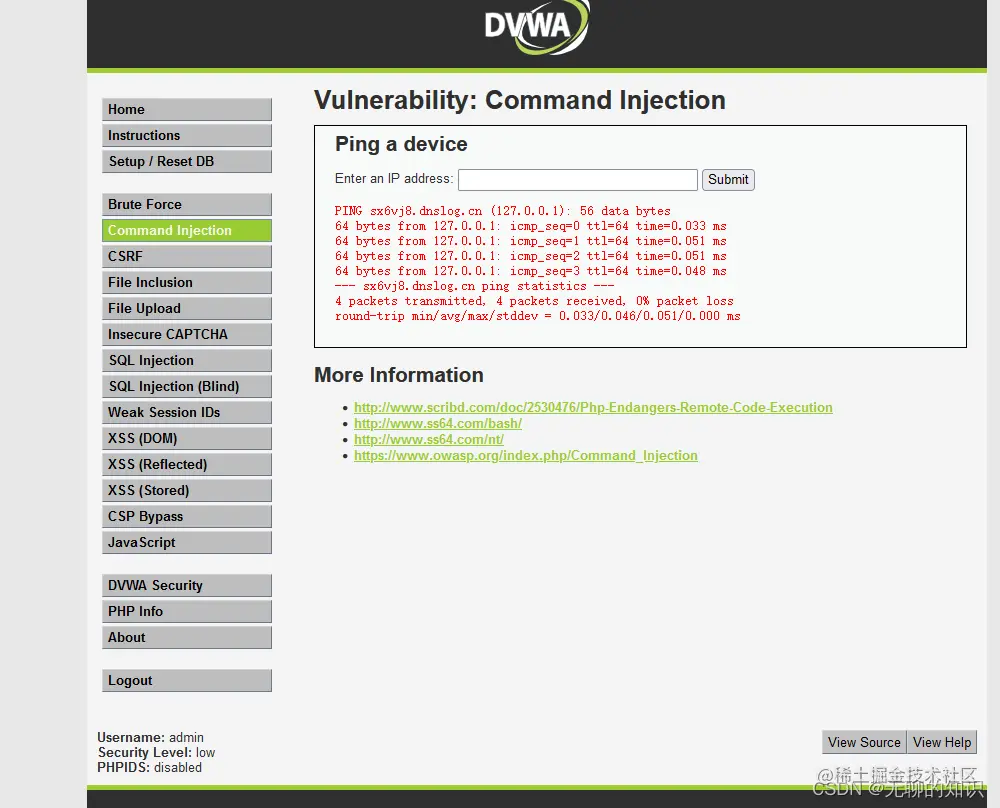Open SQL Injection page
The width and height of the screenshot is (1000, 808).
click(x=187, y=360)
